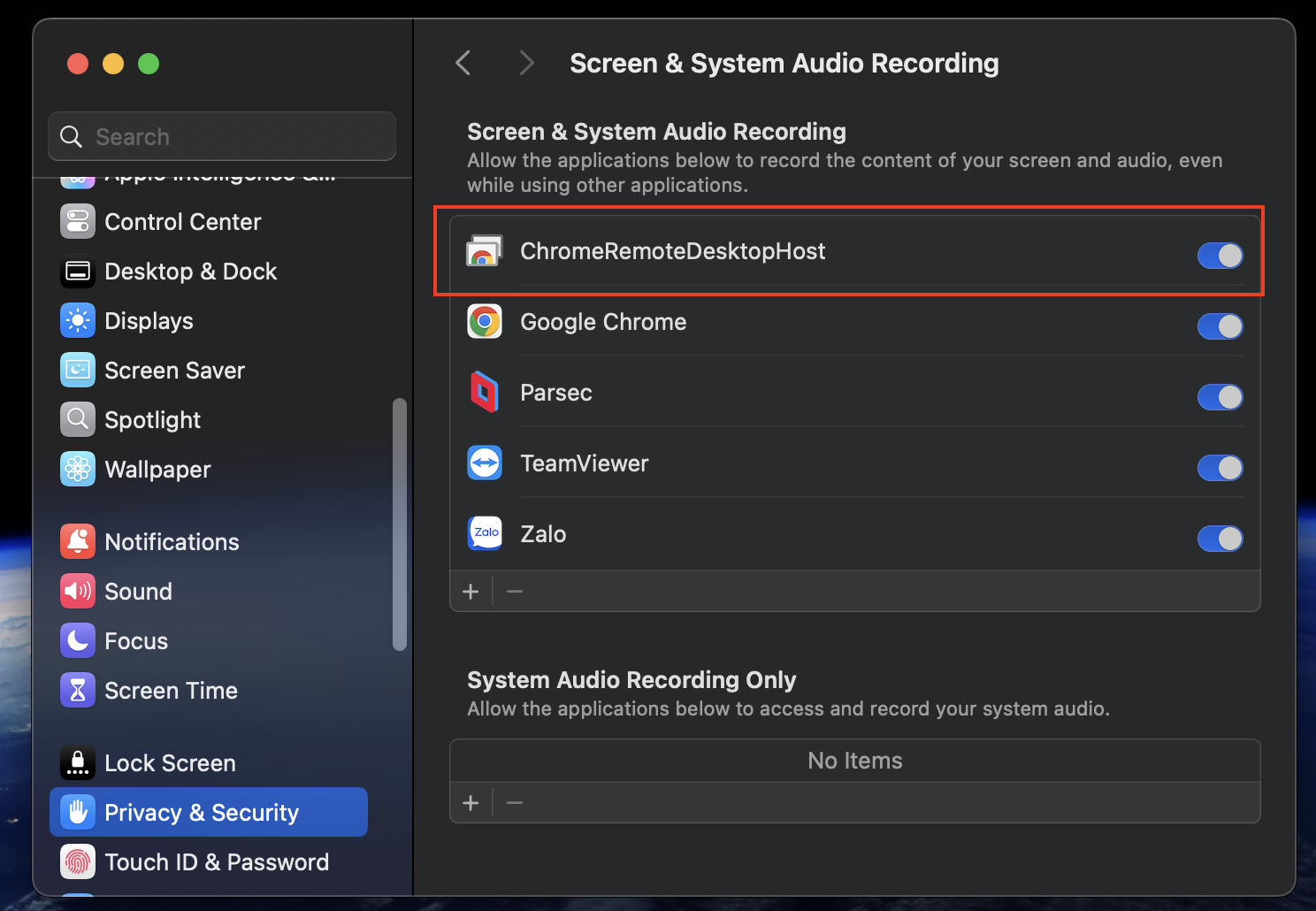The width and height of the screenshot is (1316, 911).
Task: Select the TeamViewer row label
Action: pyautogui.click(x=585, y=463)
